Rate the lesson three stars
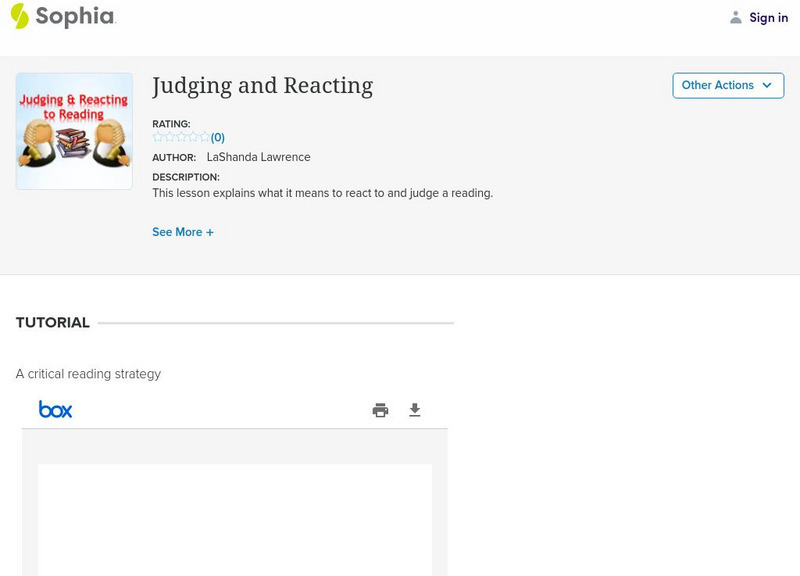 181,137
